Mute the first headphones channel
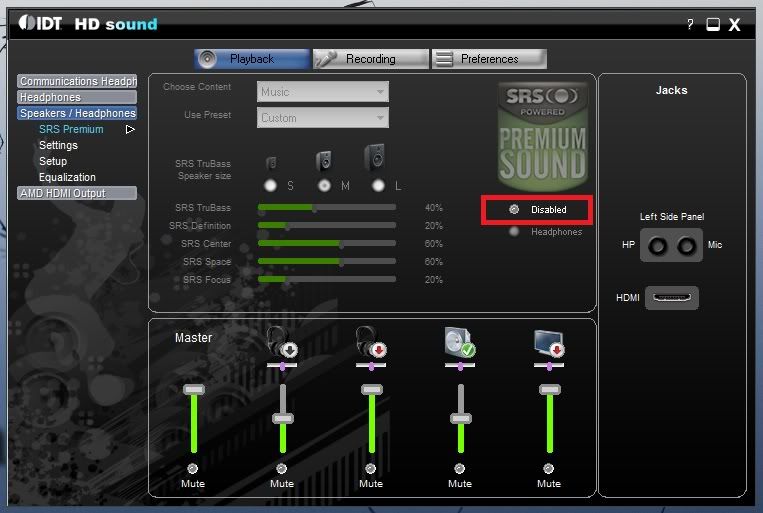Viewport: 763px width, 513px height. coord(282,468)
